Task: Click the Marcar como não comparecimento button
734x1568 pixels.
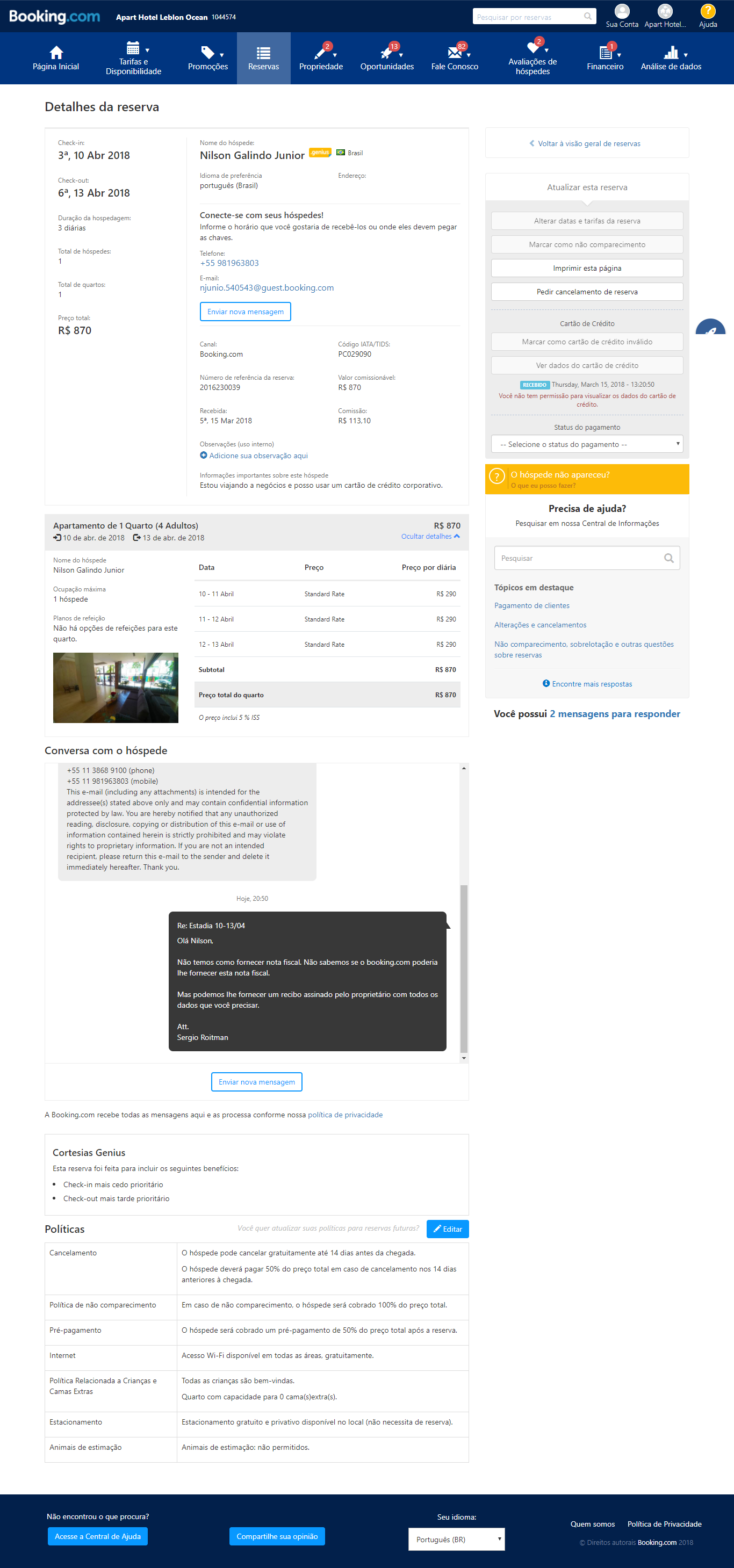Action: click(x=587, y=244)
